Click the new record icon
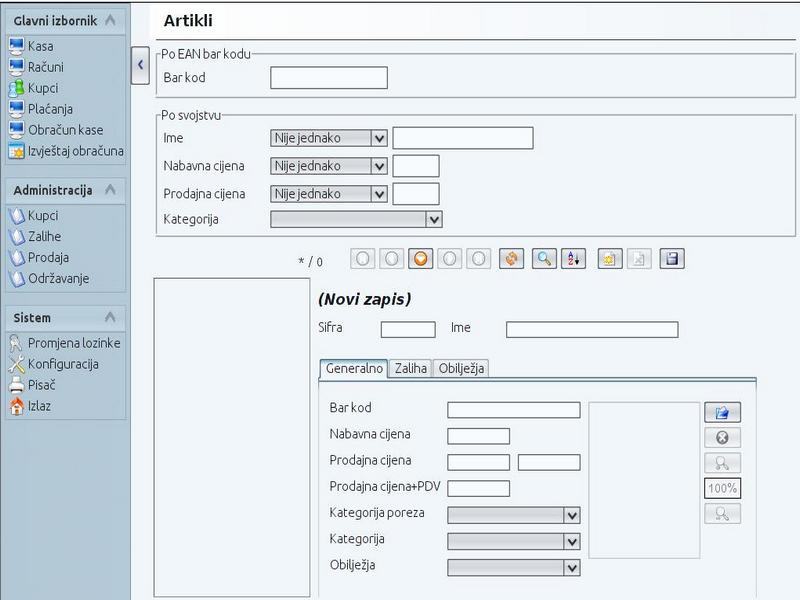The height and width of the screenshot is (600, 800). click(609, 259)
